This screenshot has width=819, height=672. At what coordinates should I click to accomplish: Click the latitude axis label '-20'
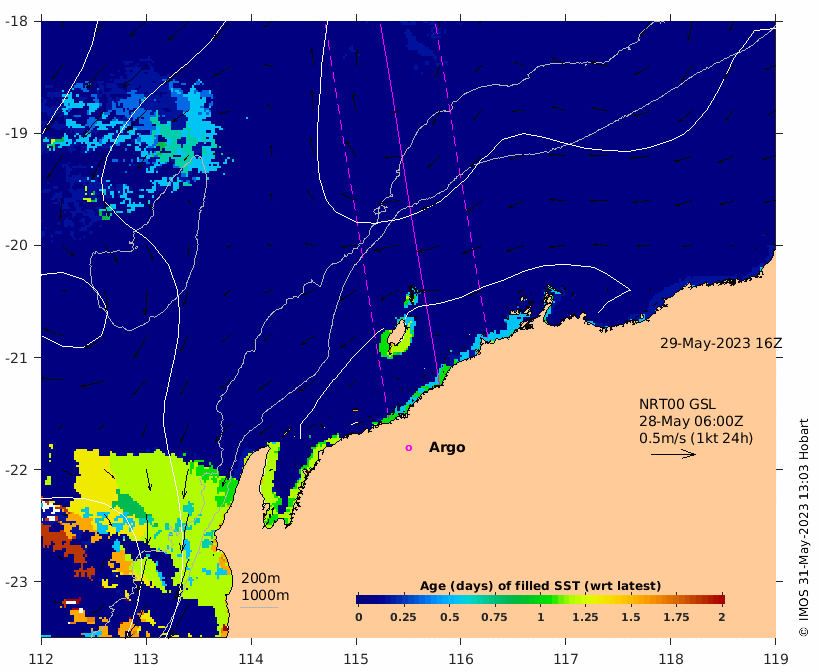pyautogui.click(x=15, y=245)
